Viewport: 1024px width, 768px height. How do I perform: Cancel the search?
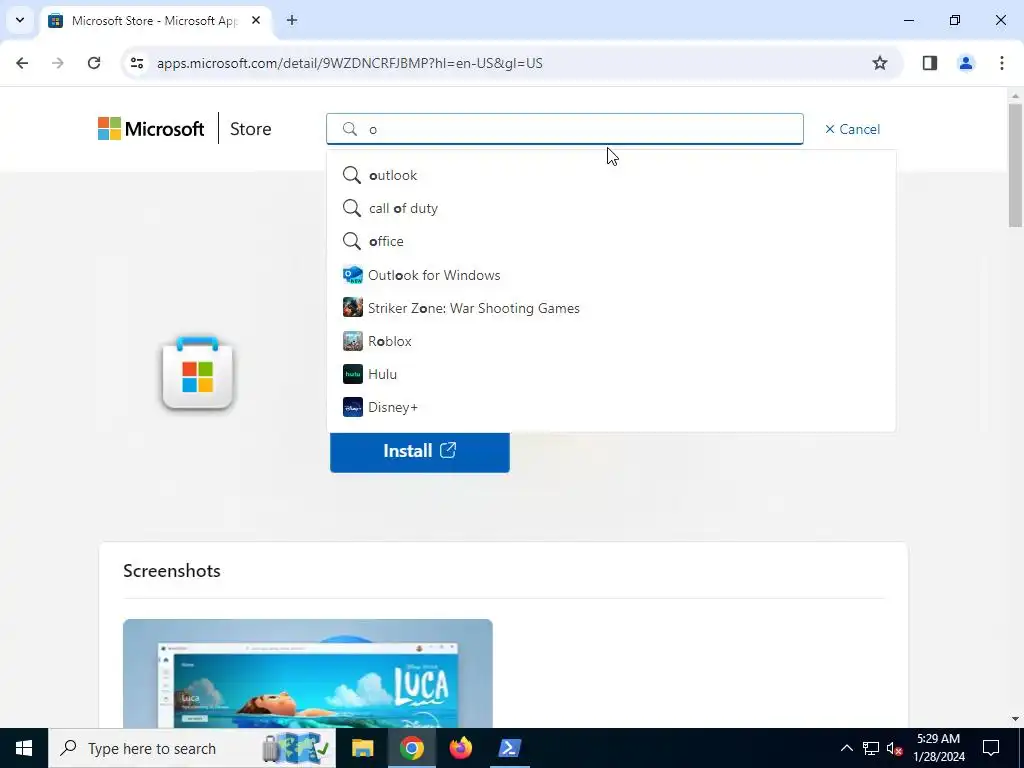[852, 129]
